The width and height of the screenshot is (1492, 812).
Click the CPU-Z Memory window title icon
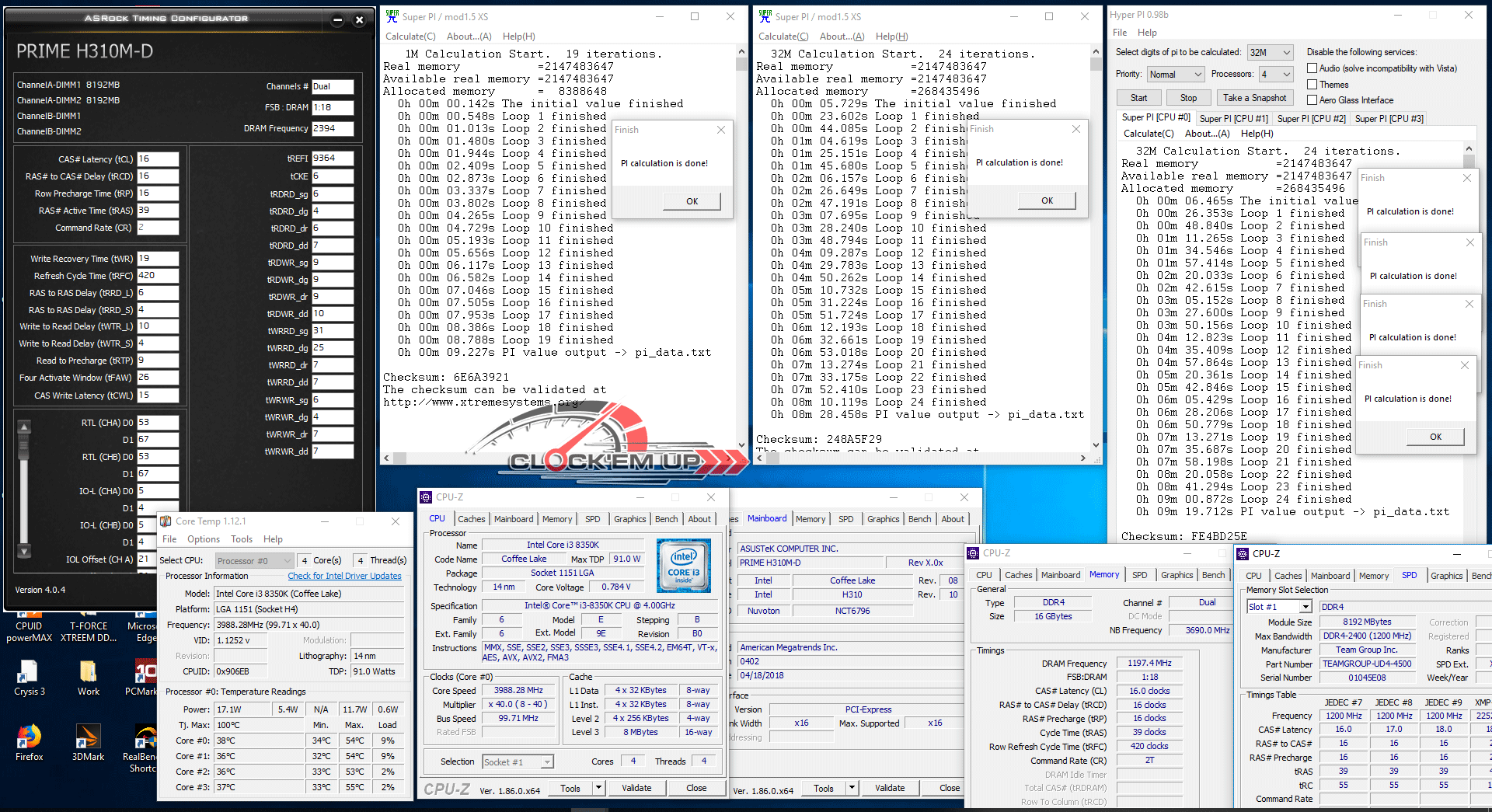pyautogui.click(x=973, y=553)
